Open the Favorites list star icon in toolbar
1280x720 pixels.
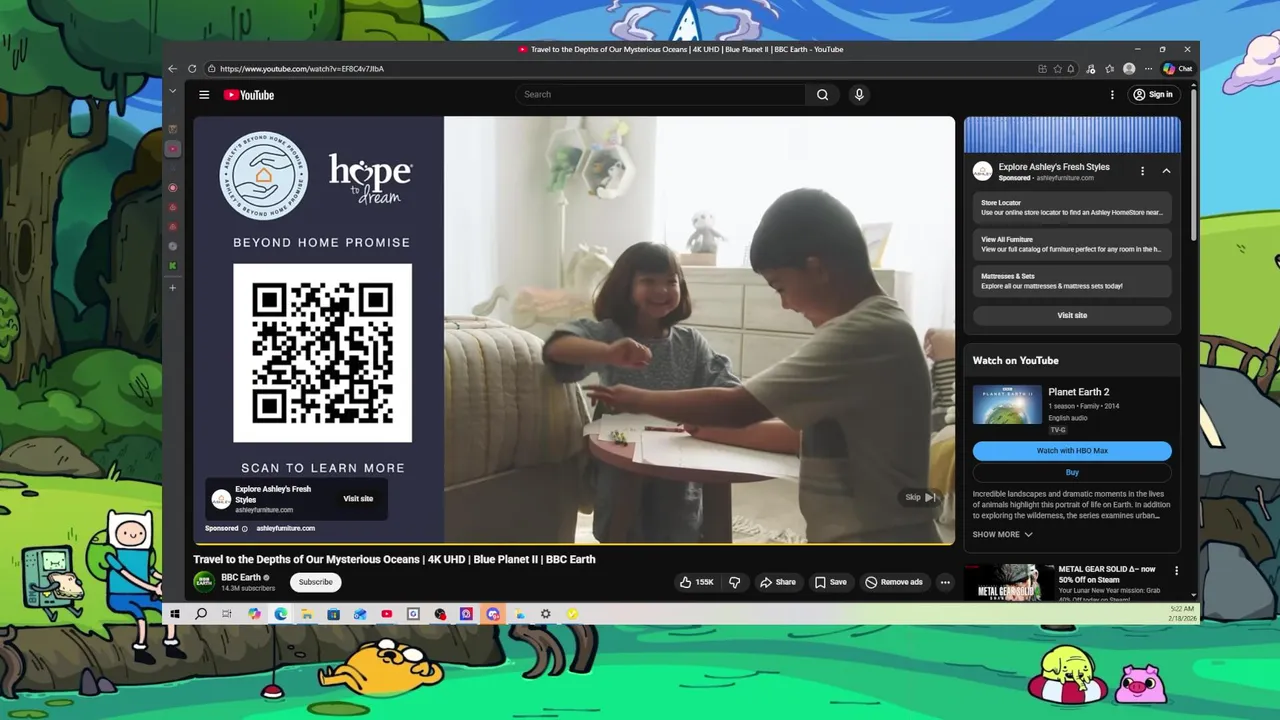point(1109,69)
